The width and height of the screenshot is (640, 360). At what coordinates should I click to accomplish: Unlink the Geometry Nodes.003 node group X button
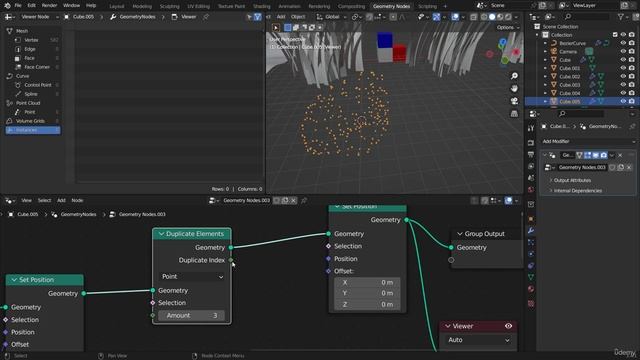coord(629,167)
